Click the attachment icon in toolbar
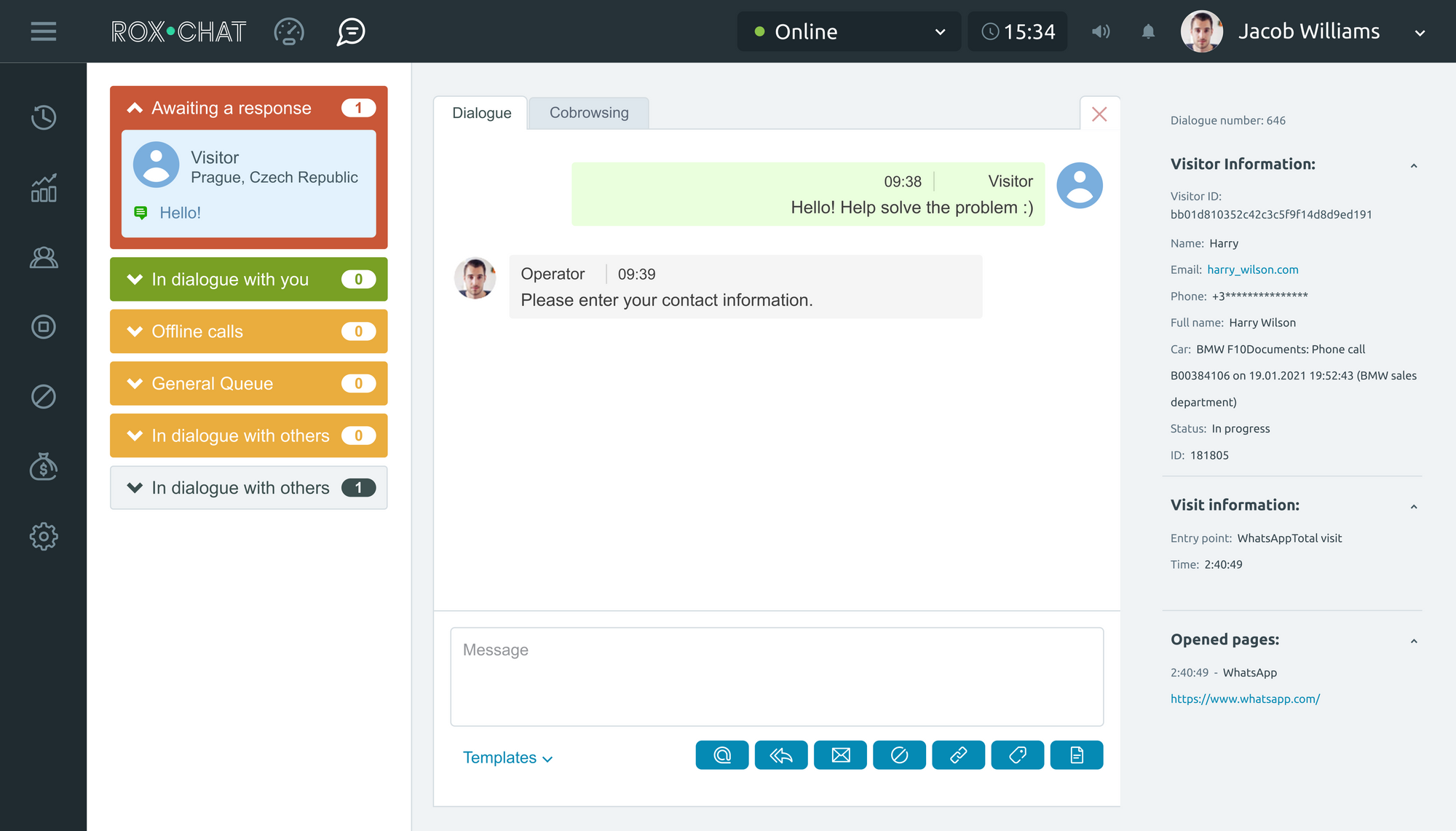Image resolution: width=1456 pixels, height=831 pixels. tap(722, 757)
